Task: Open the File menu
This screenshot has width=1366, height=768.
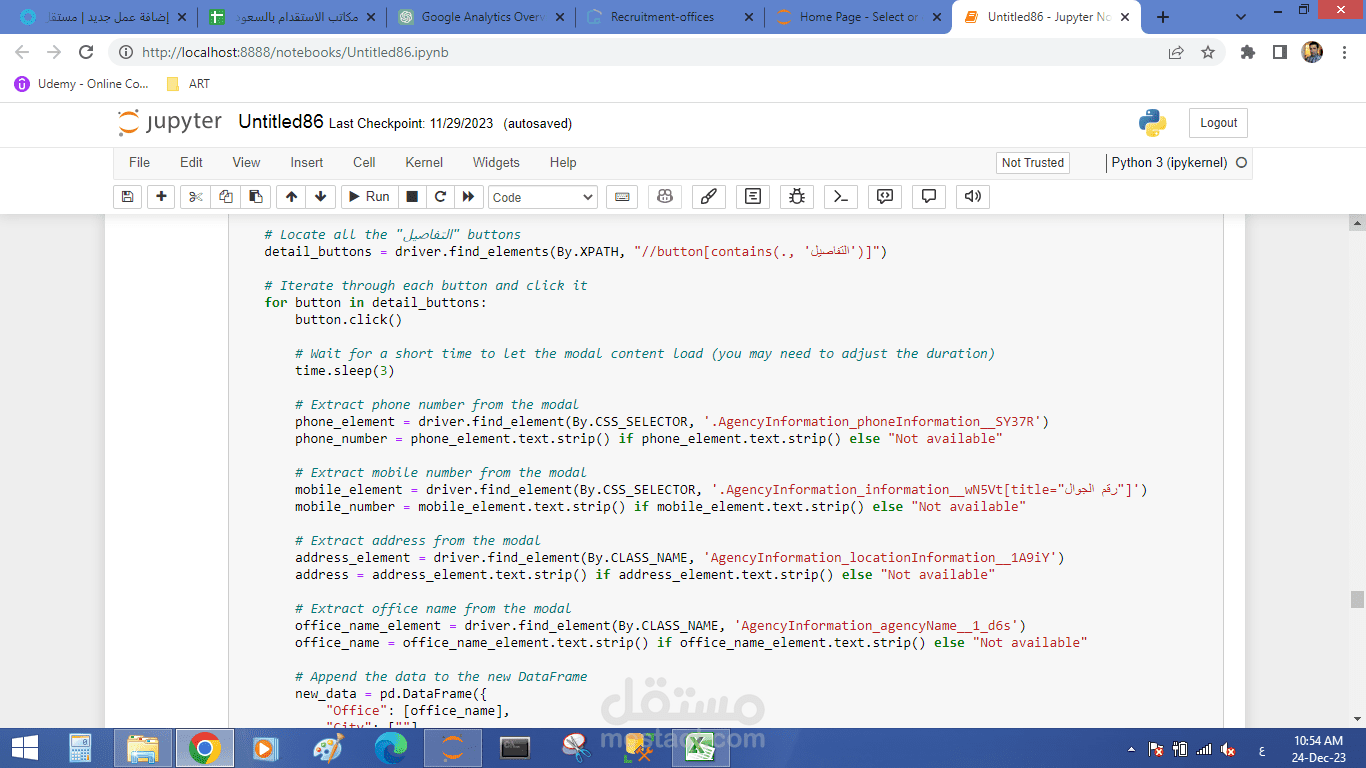Action: 139,162
